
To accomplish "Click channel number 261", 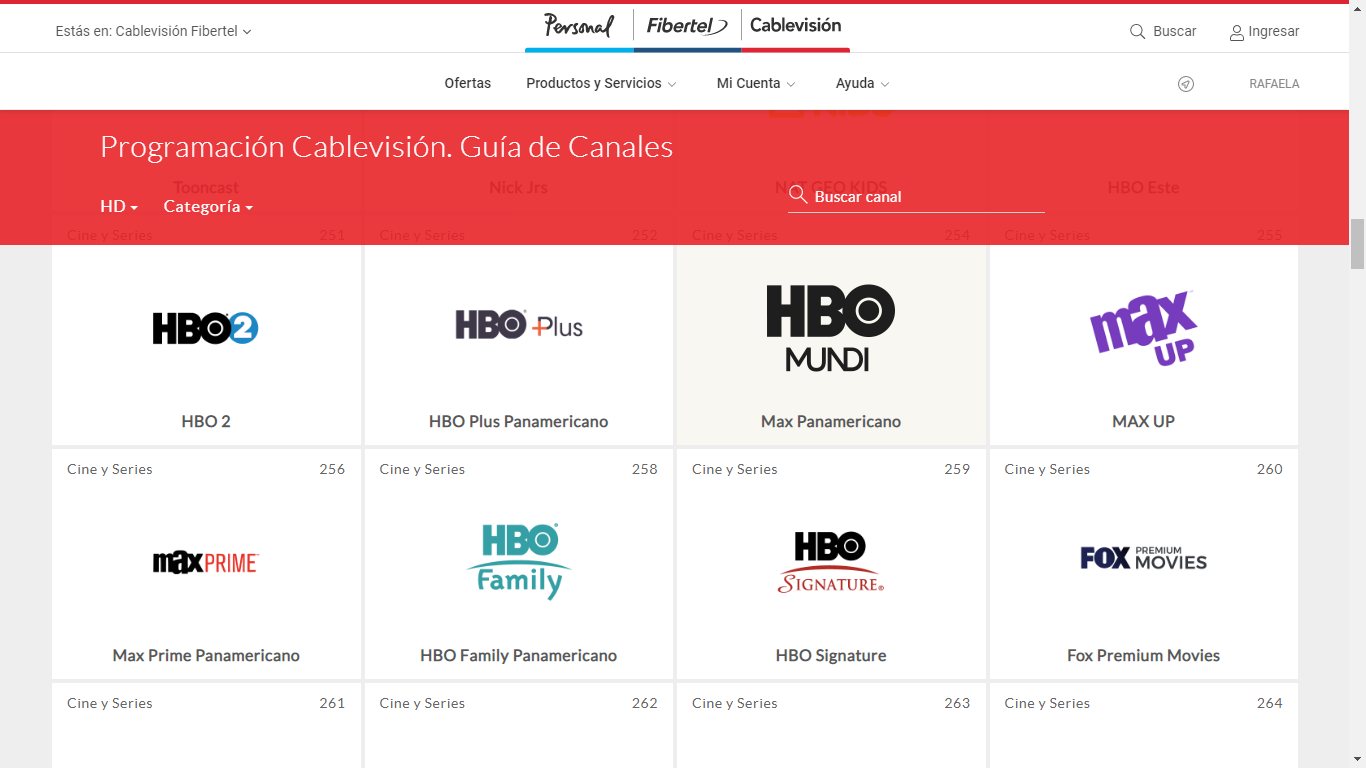I will tap(332, 703).
